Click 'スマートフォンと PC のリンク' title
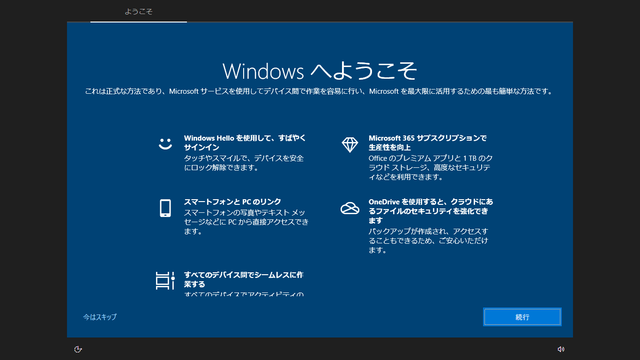This screenshot has height=360, width=640. tap(232, 202)
